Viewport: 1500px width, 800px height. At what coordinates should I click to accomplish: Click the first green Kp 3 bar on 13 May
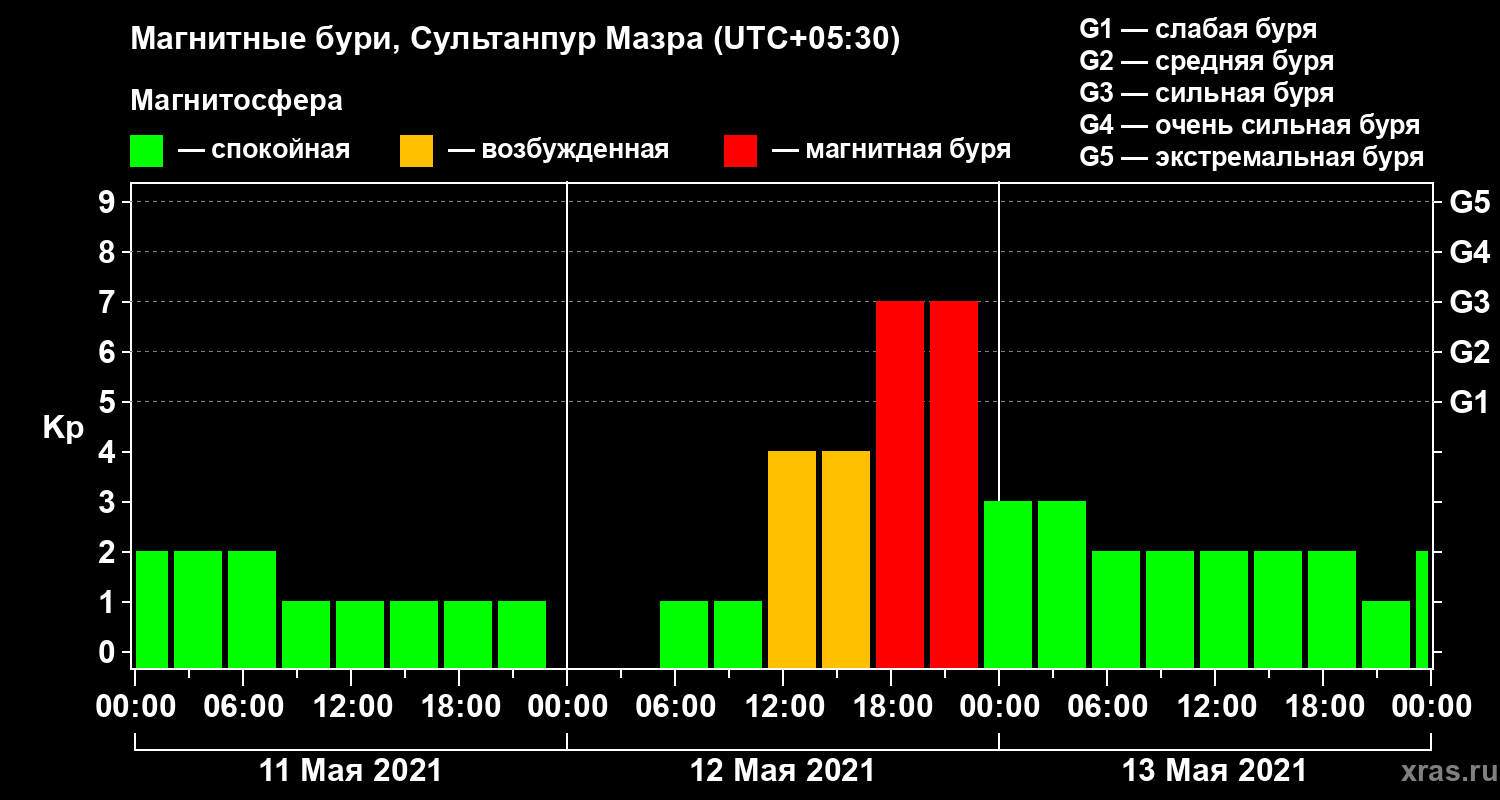(x=1008, y=584)
